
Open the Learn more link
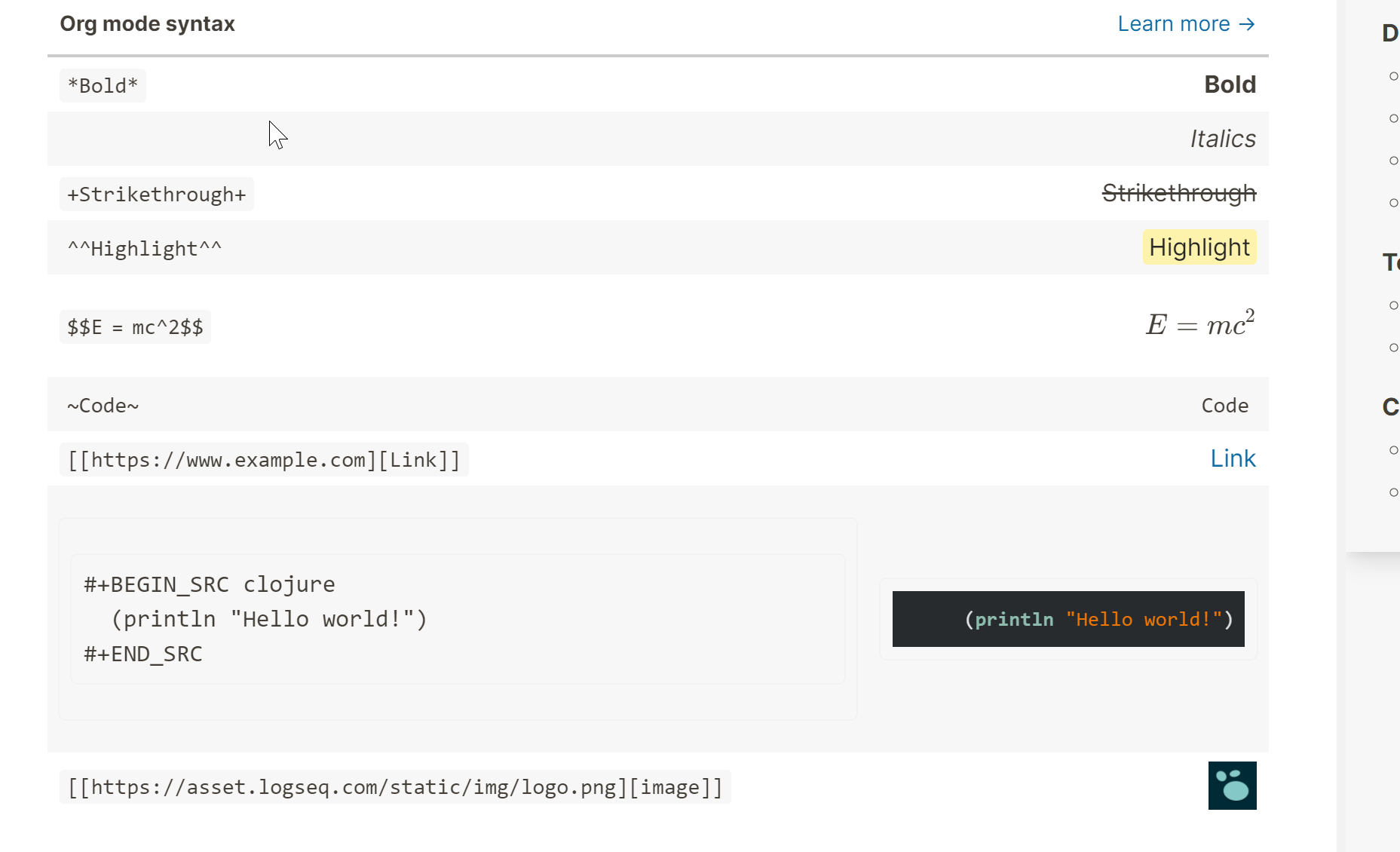tap(1185, 23)
